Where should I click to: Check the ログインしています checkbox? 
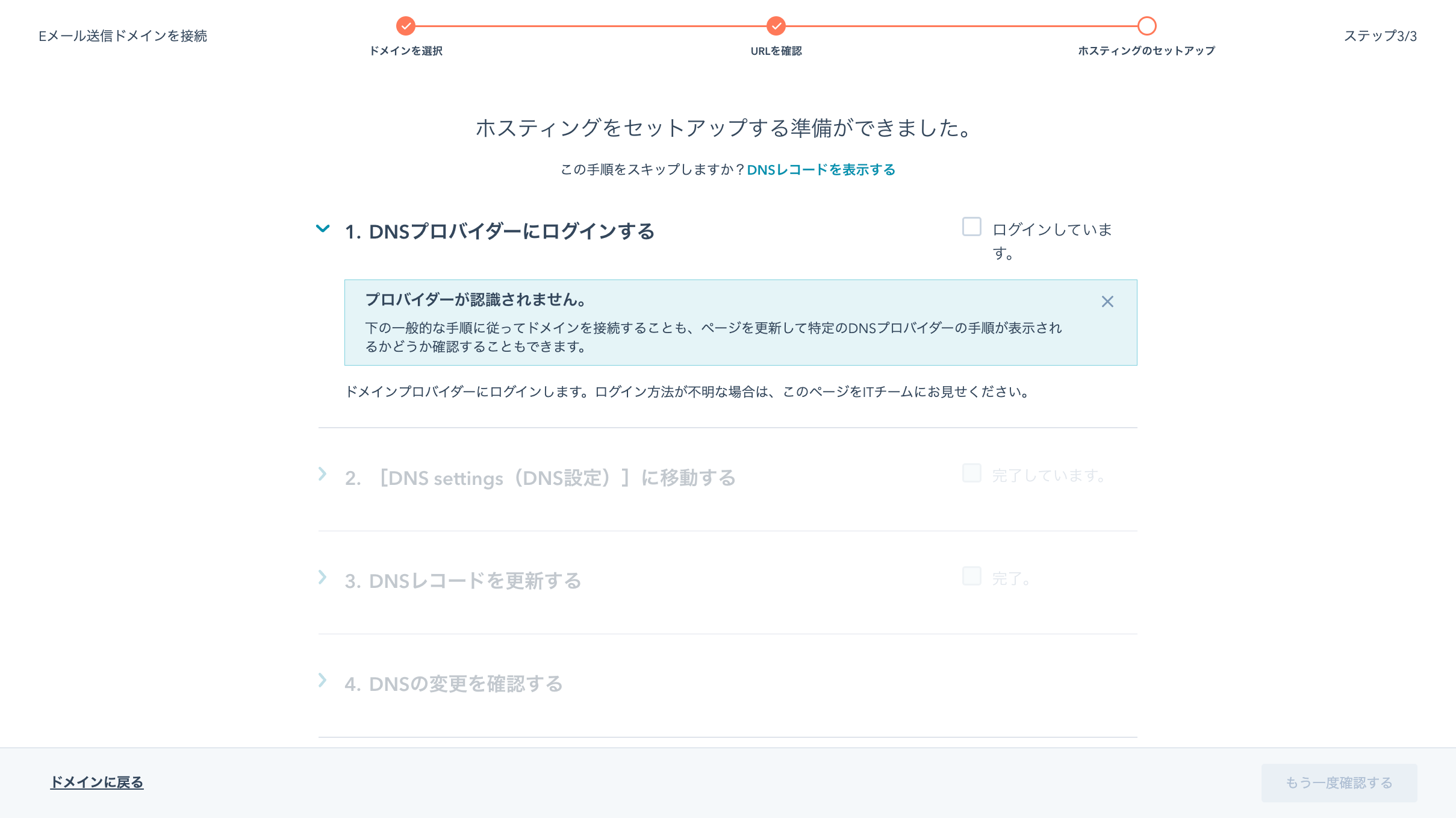[x=971, y=226]
